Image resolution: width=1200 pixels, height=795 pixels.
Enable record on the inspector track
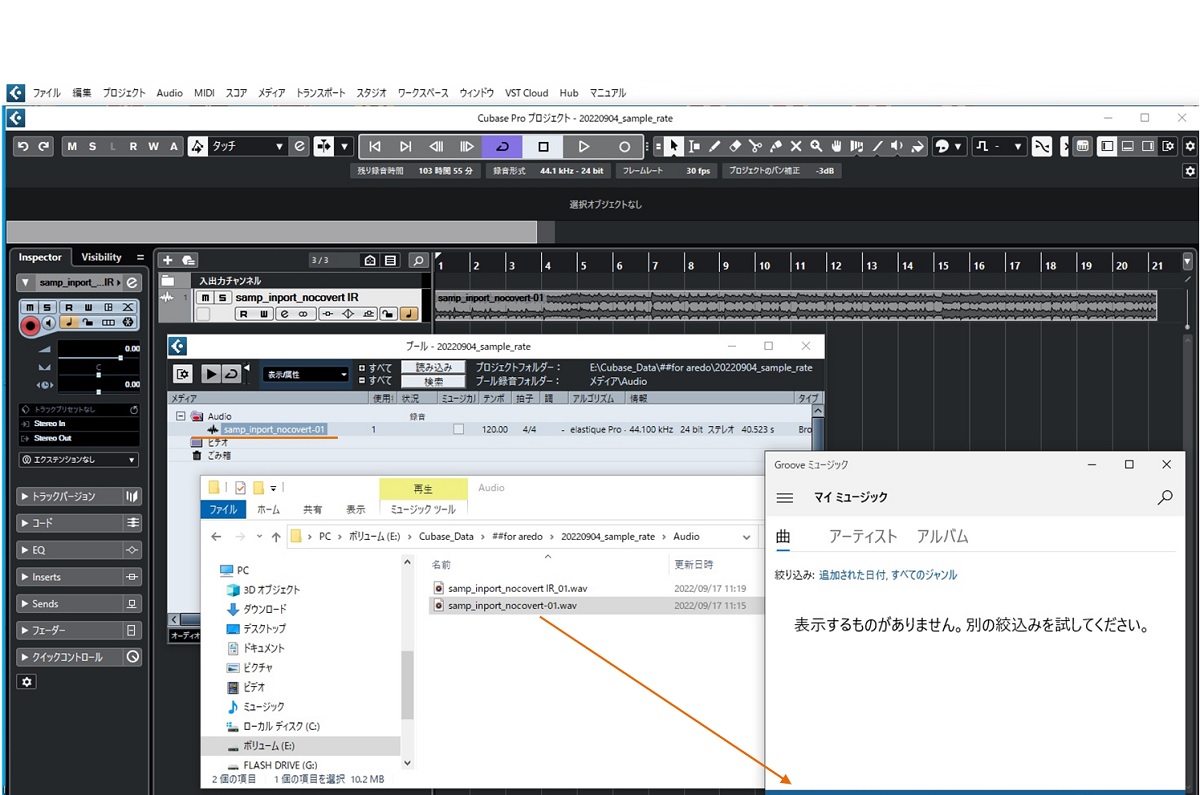click(30, 324)
